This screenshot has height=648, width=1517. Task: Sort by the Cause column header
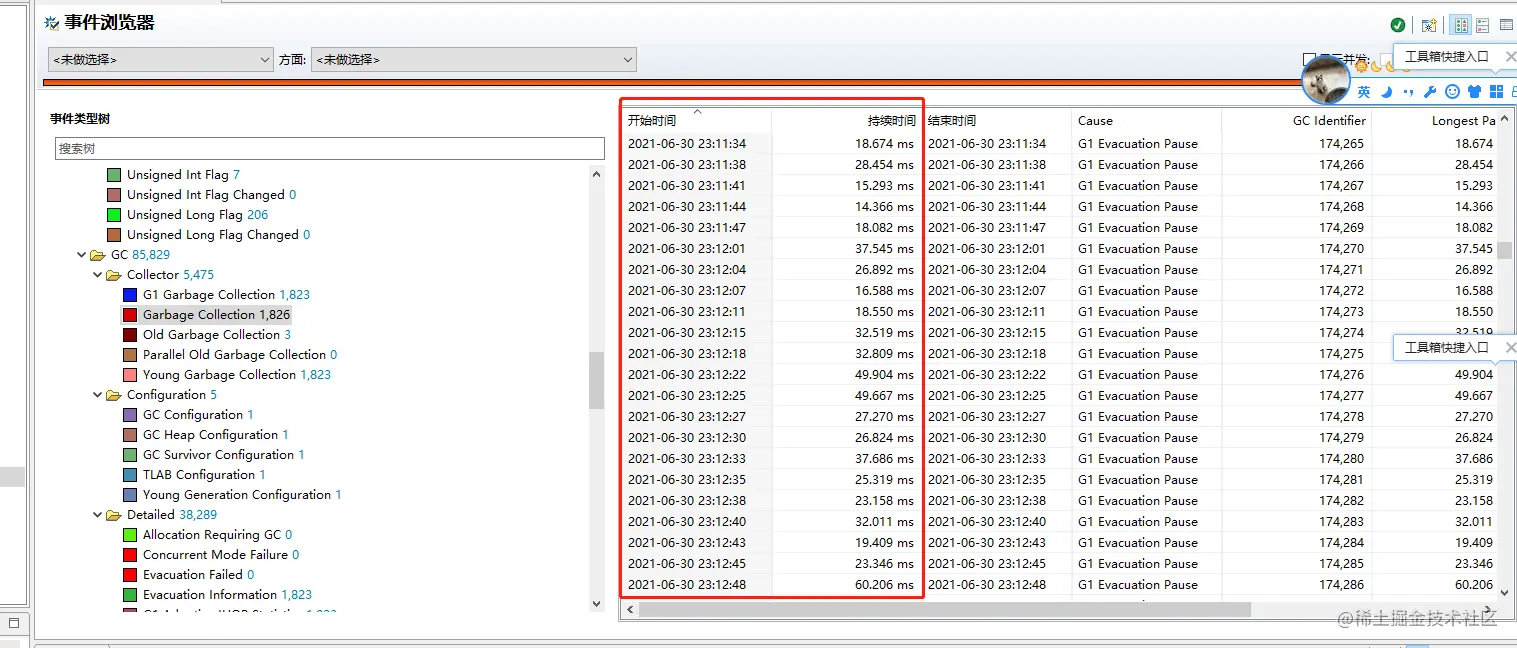click(1147, 120)
